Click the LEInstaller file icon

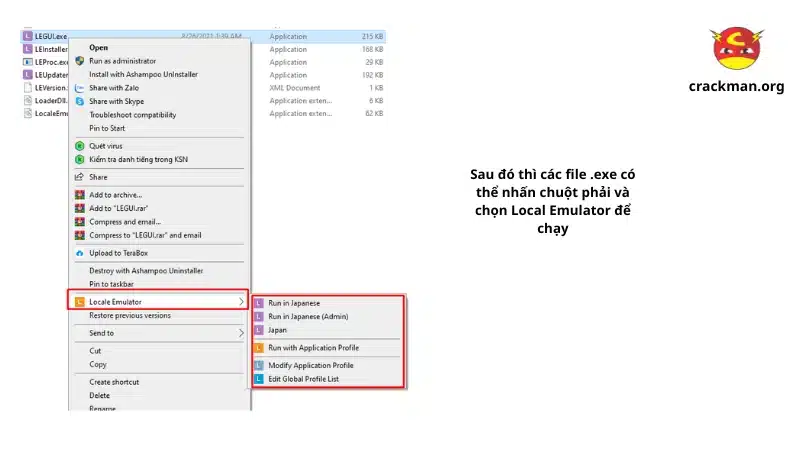click(28, 49)
